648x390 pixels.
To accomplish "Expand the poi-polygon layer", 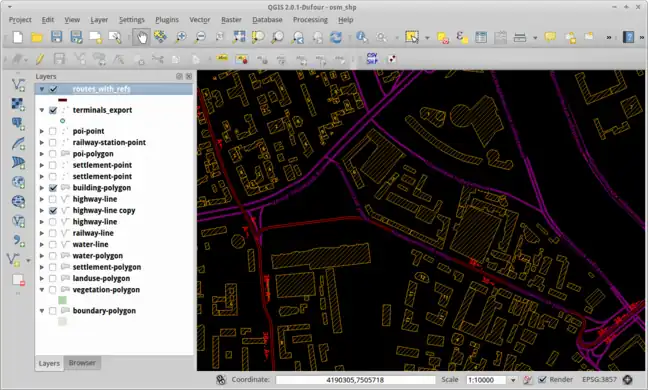I will pyautogui.click(x=42, y=154).
